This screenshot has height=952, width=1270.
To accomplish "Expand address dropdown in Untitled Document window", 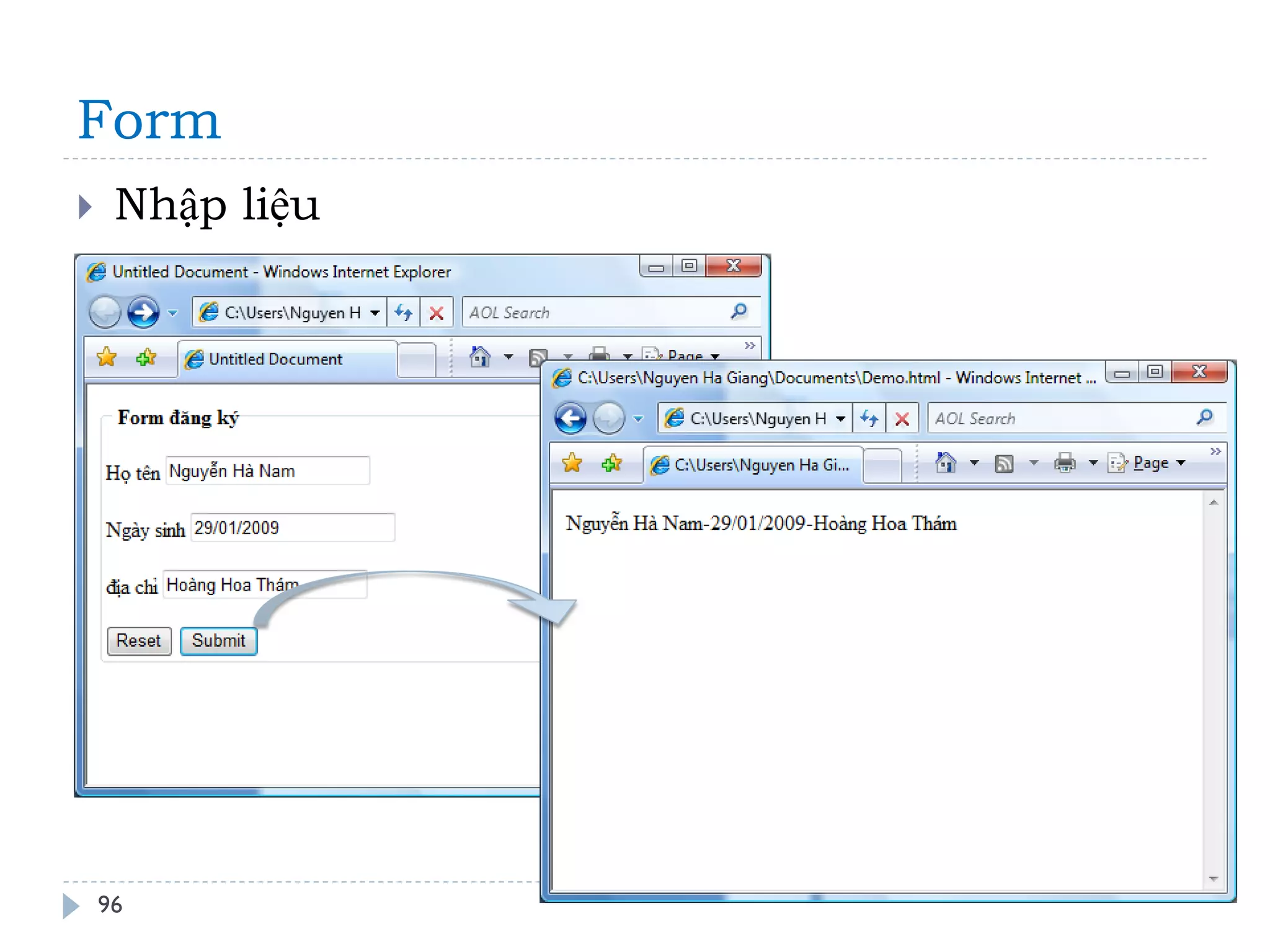I will point(375,313).
